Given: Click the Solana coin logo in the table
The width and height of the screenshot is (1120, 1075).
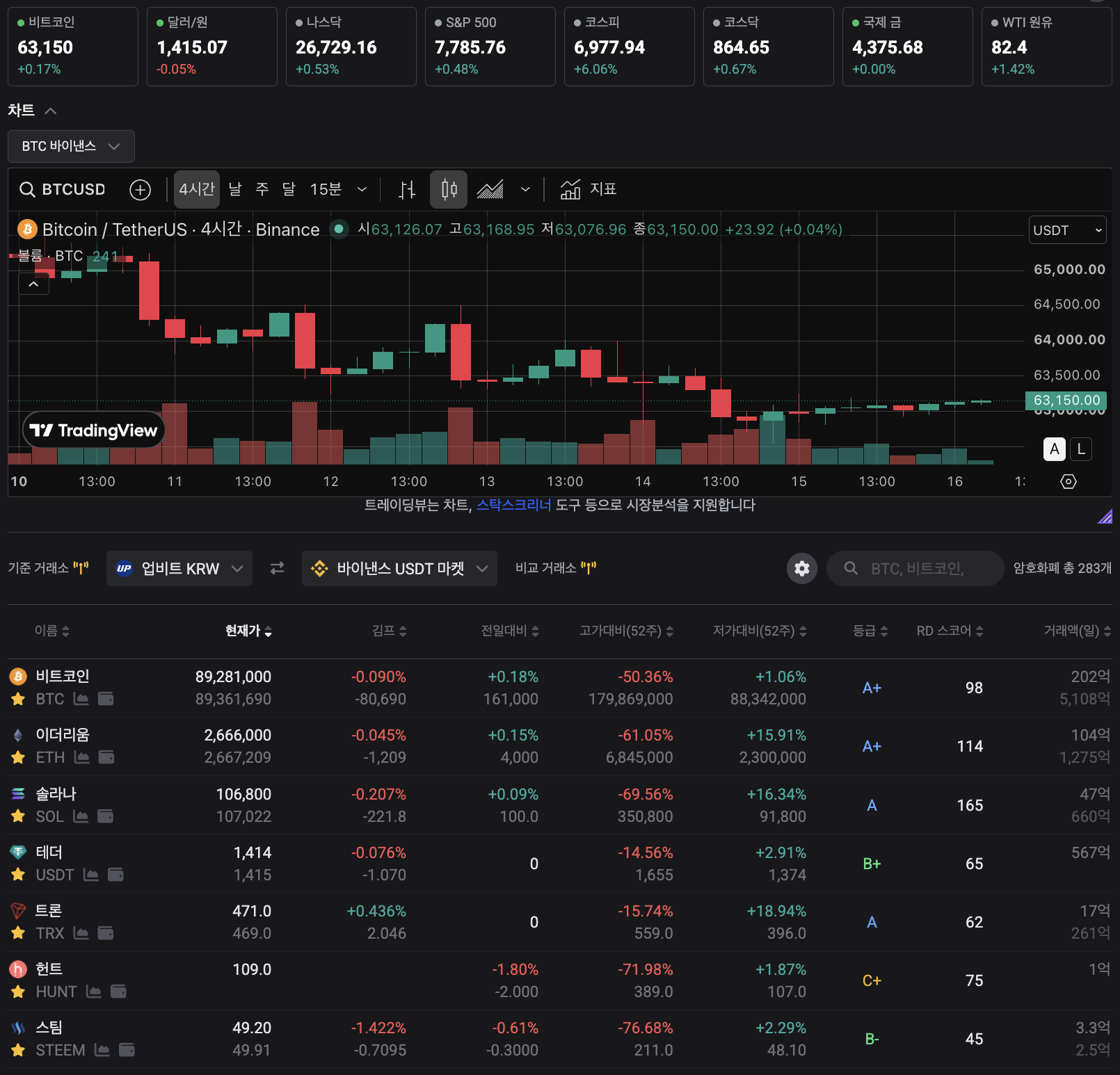Looking at the screenshot, I should tap(18, 793).
